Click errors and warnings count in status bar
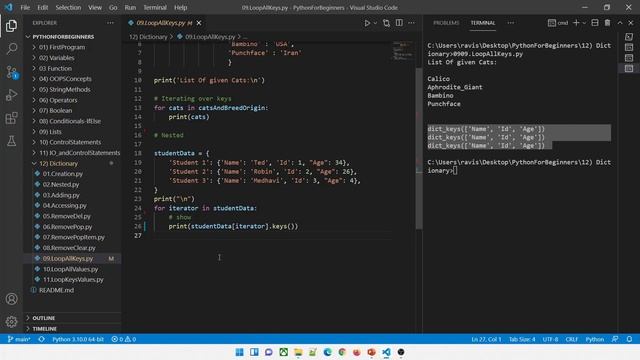Image resolution: width=640 pixels, height=360 pixels. [x=124, y=339]
